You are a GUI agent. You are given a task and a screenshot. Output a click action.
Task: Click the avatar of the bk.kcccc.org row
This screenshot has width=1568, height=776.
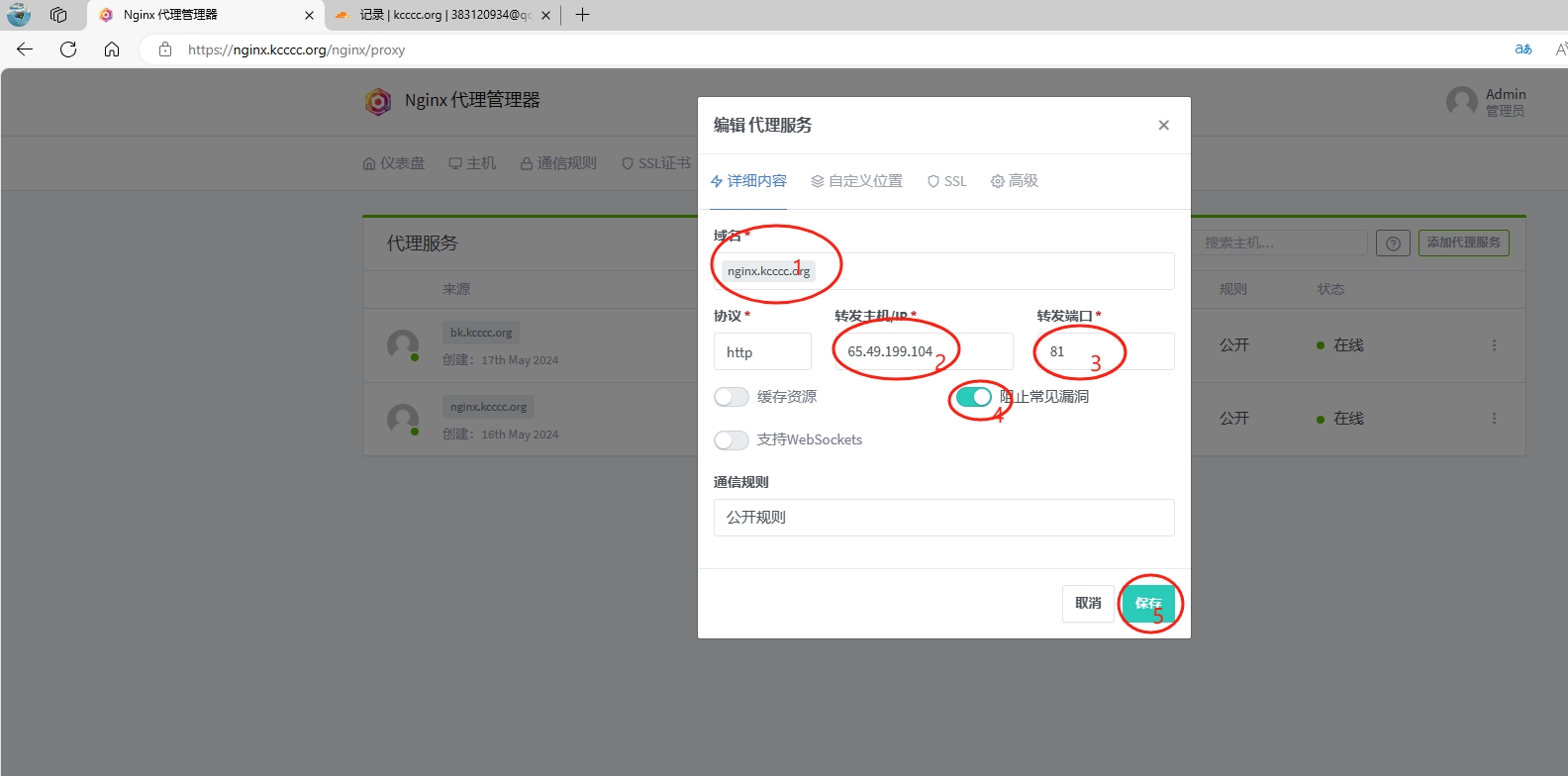tap(403, 345)
